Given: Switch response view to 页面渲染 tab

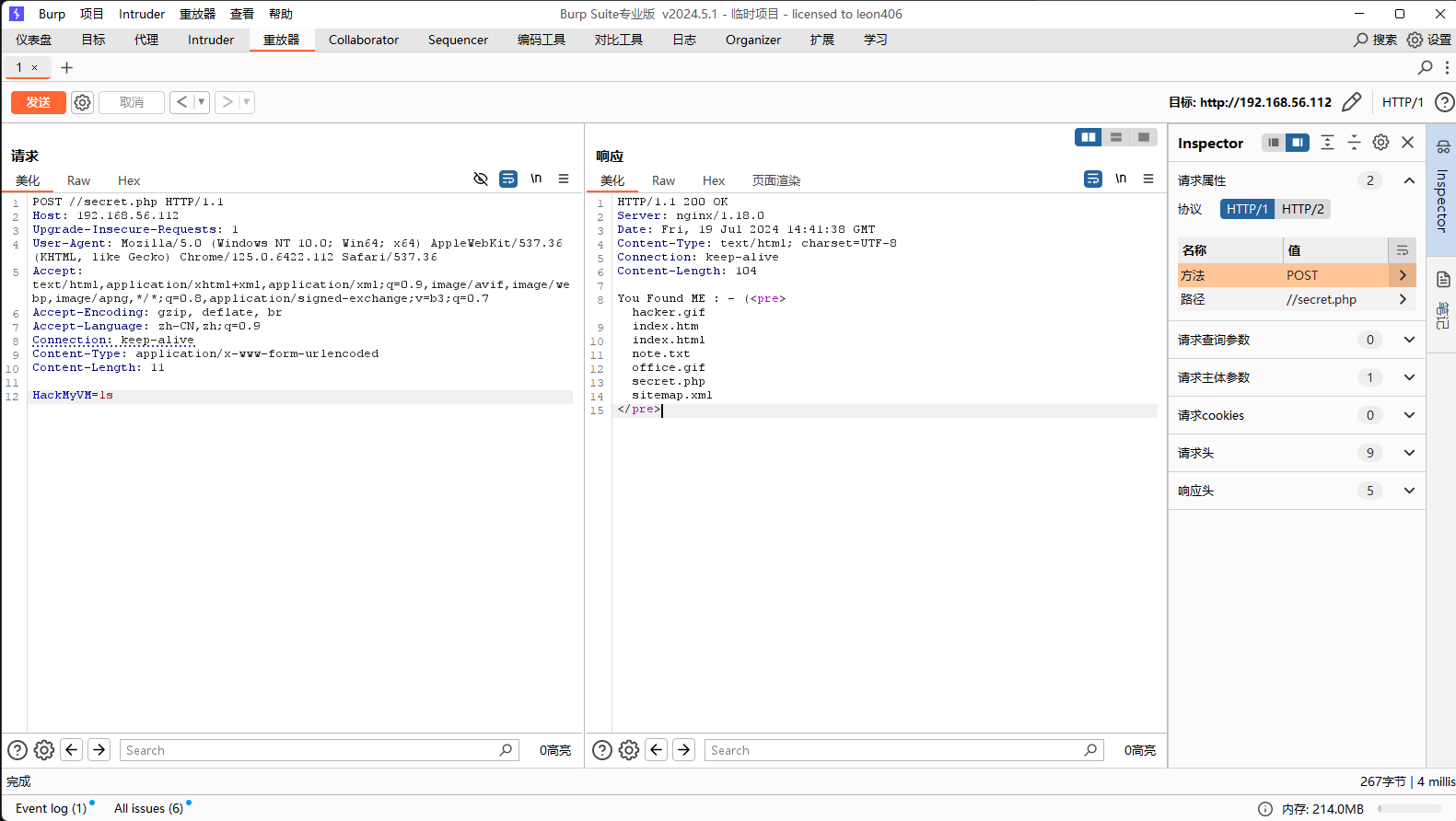Looking at the screenshot, I should tap(775, 180).
